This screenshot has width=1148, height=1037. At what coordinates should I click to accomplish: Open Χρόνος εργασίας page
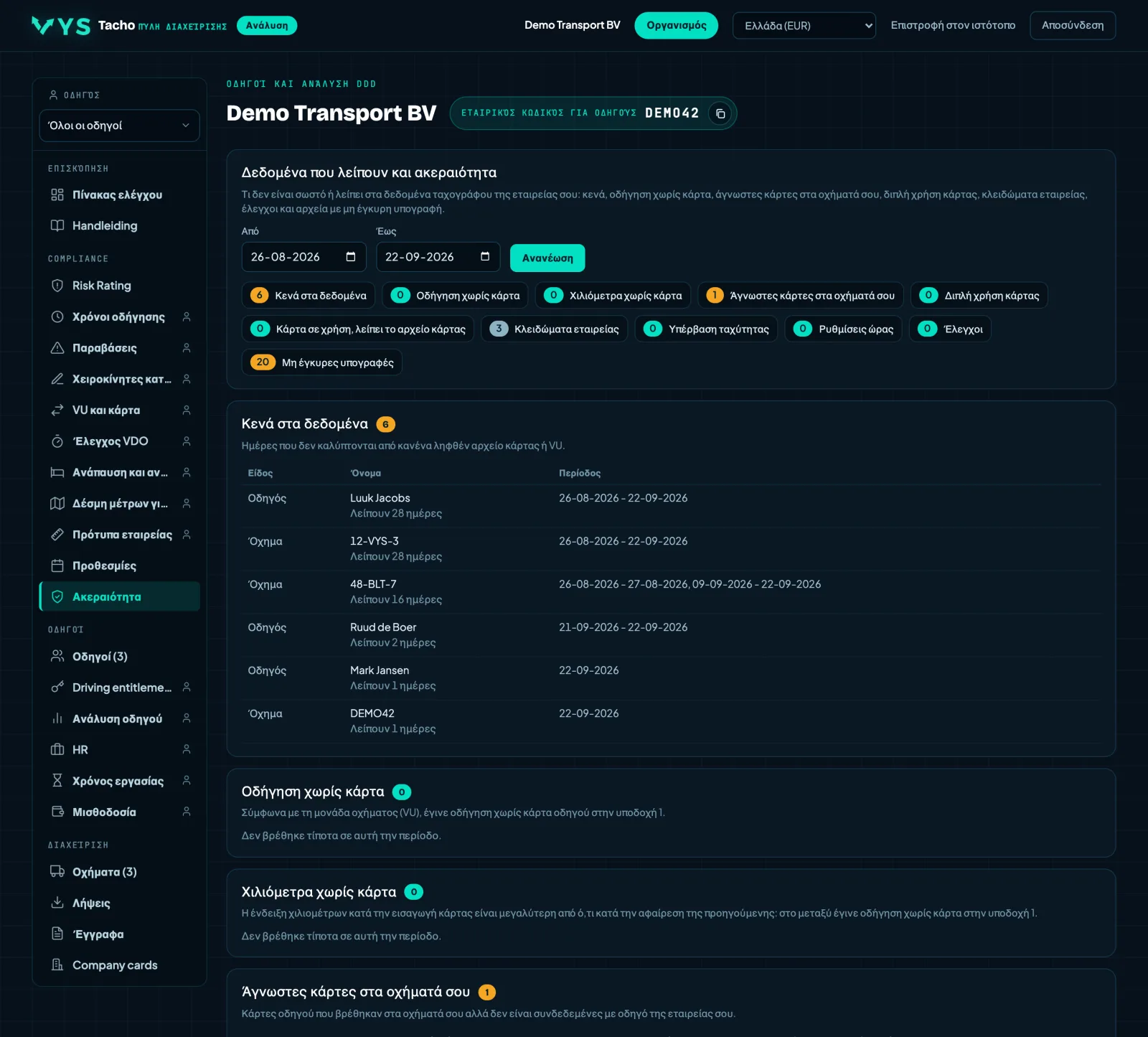119,781
